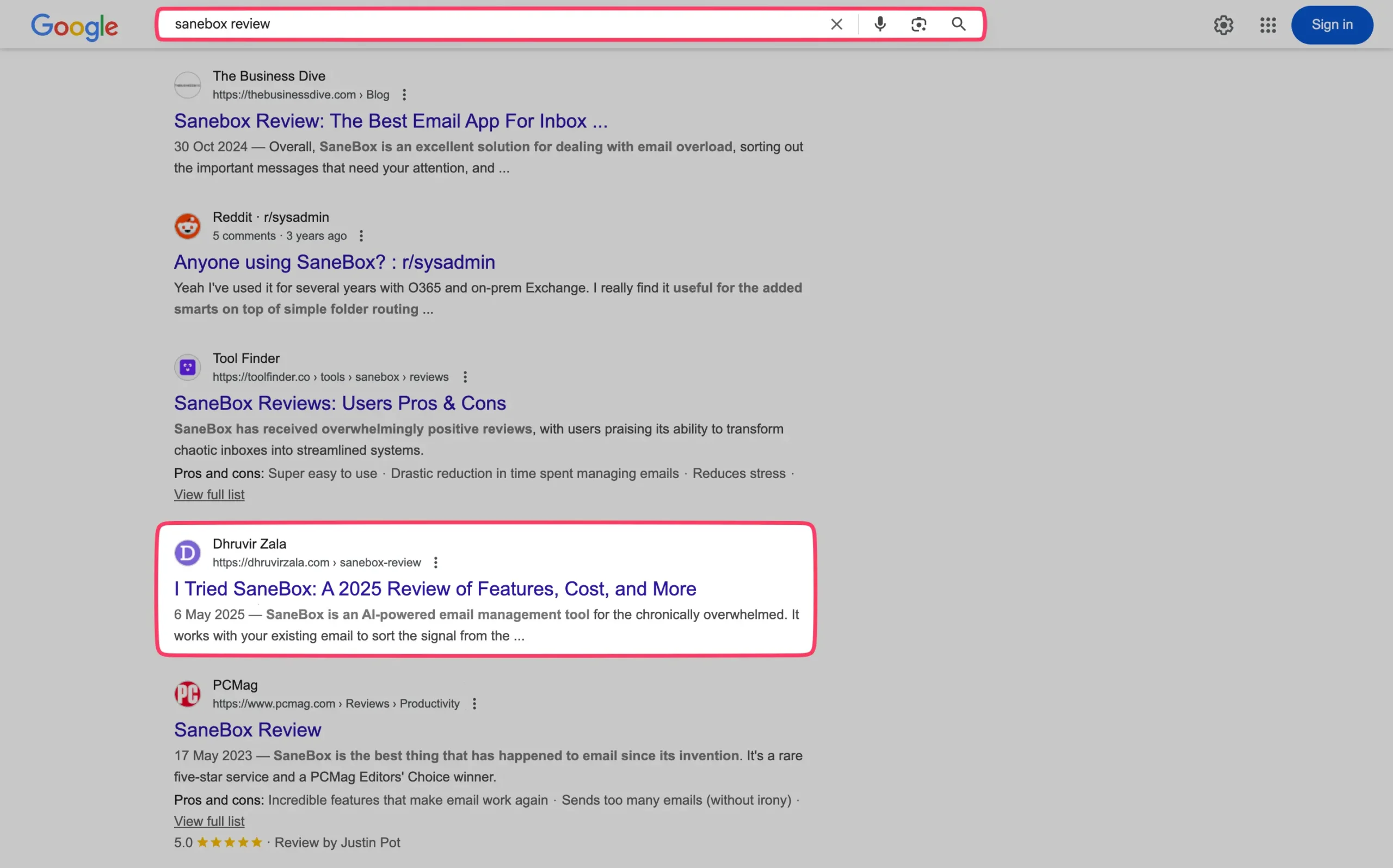This screenshot has height=868, width=1393.
Task: Open Sanebox Review: The Best Email App link
Action: 391,121
